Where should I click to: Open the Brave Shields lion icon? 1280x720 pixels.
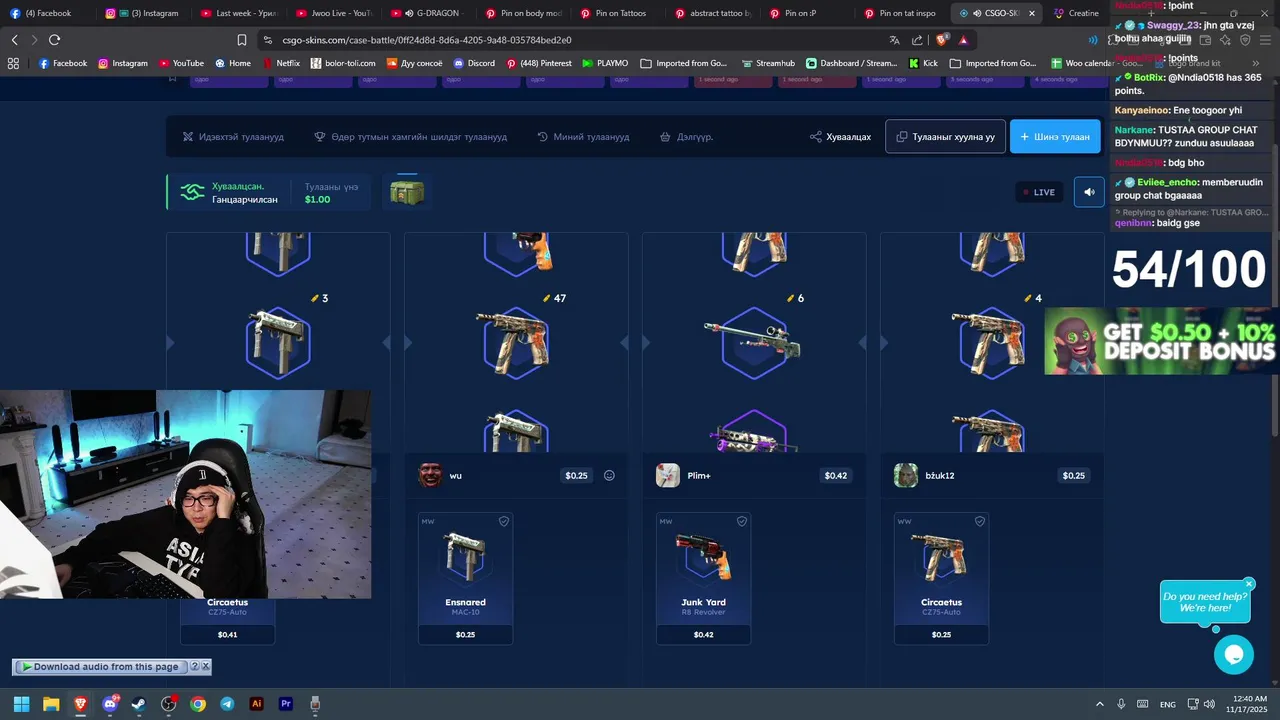click(x=942, y=40)
